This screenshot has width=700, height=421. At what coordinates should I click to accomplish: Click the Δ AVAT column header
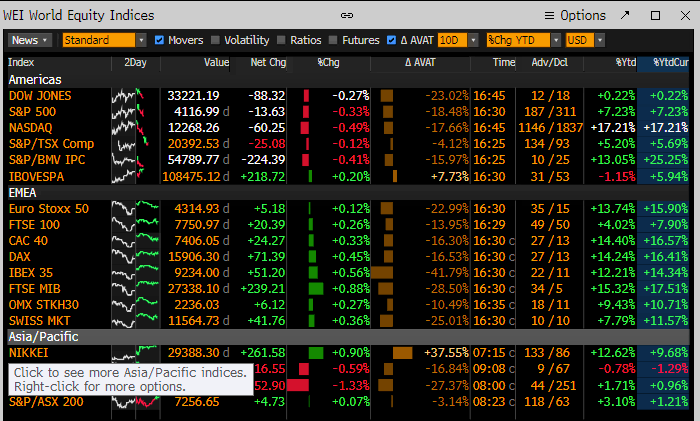click(x=420, y=63)
